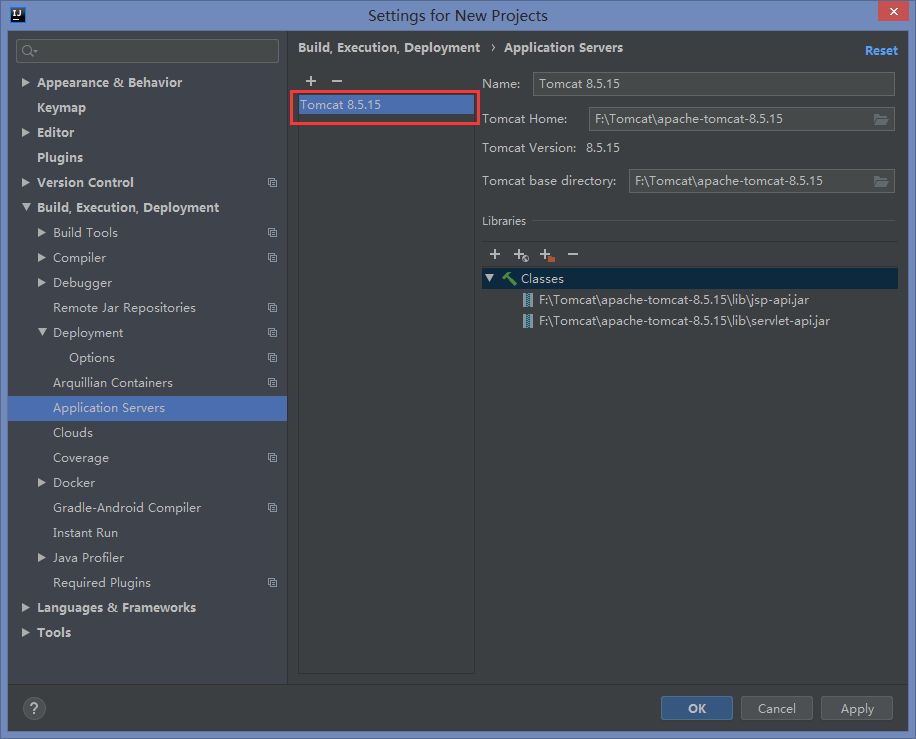Expand Docker node
Viewport: 916px width, 739px height.
[x=41, y=483]
